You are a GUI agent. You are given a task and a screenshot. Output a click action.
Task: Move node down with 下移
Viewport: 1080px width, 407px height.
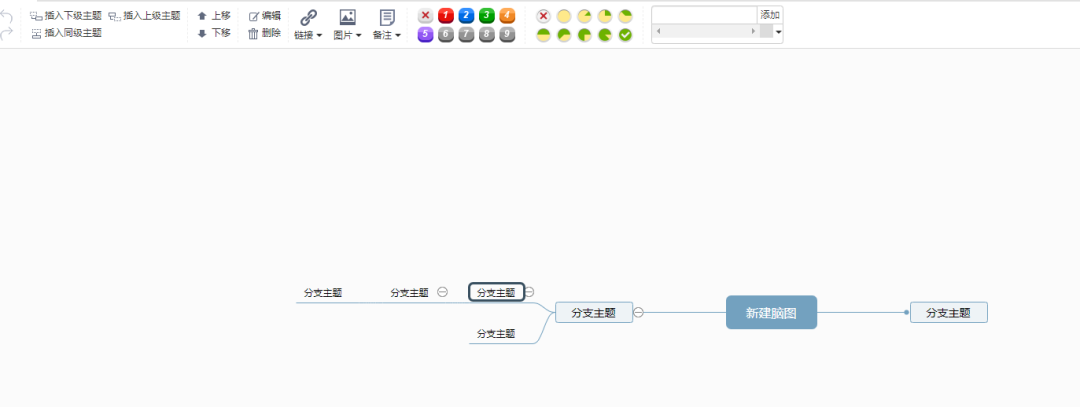point(214,32)
